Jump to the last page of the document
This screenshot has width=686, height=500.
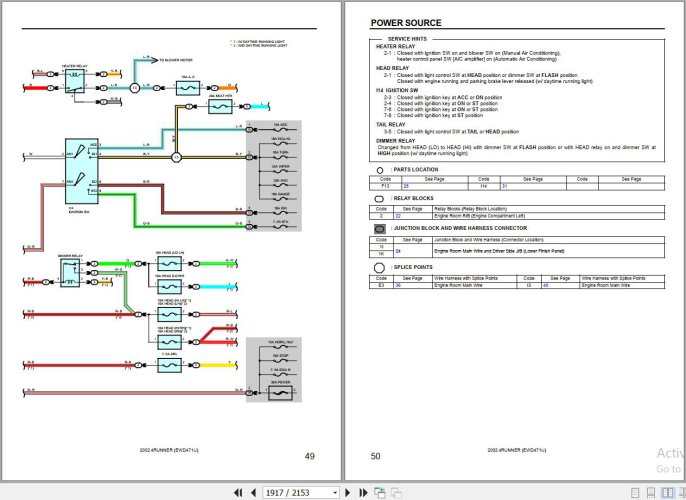coord(363,493)
